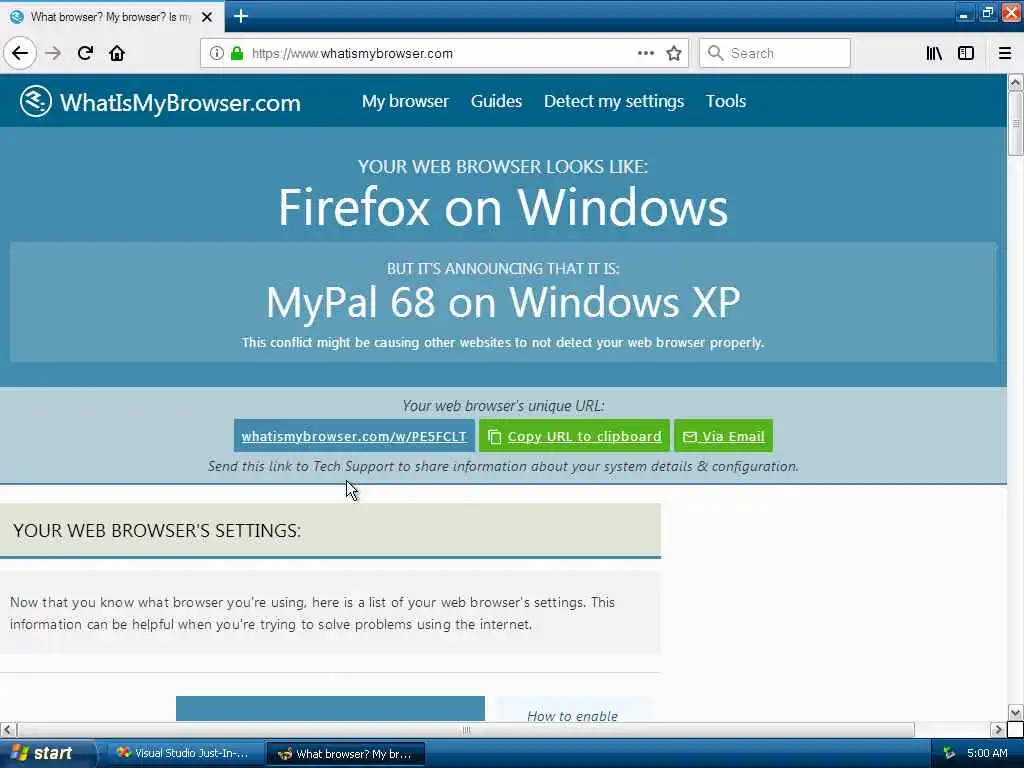Click the MyPal 68 on Windows XP text

coord(503,302)
